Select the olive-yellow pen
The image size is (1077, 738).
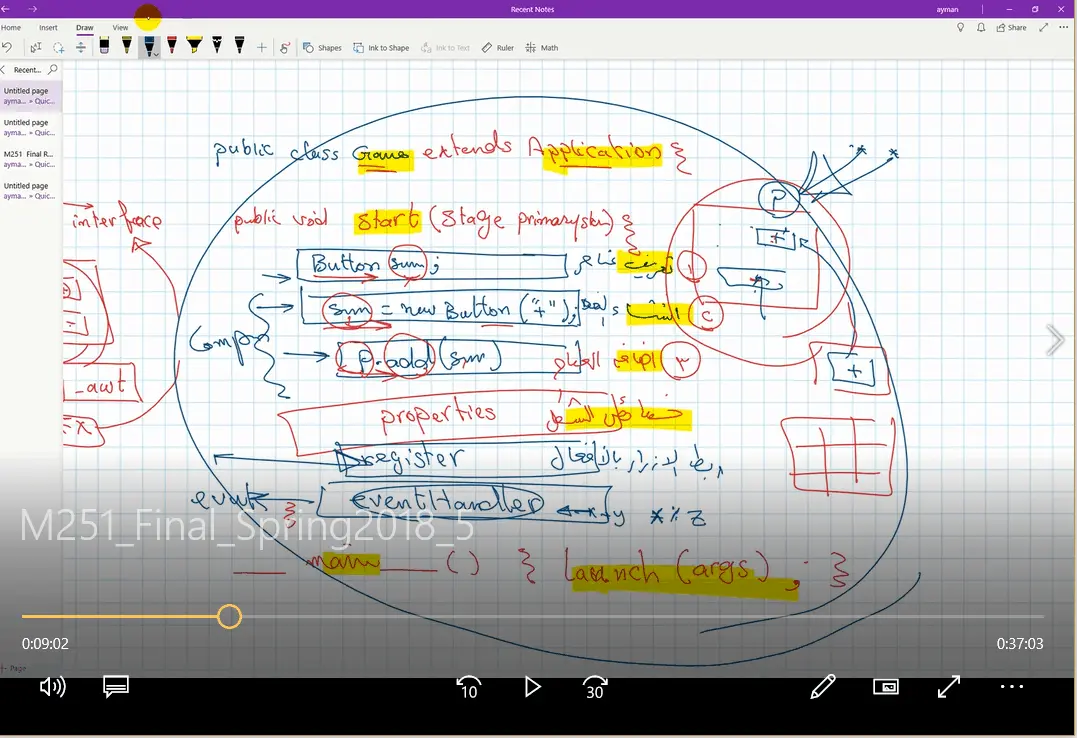127,46
